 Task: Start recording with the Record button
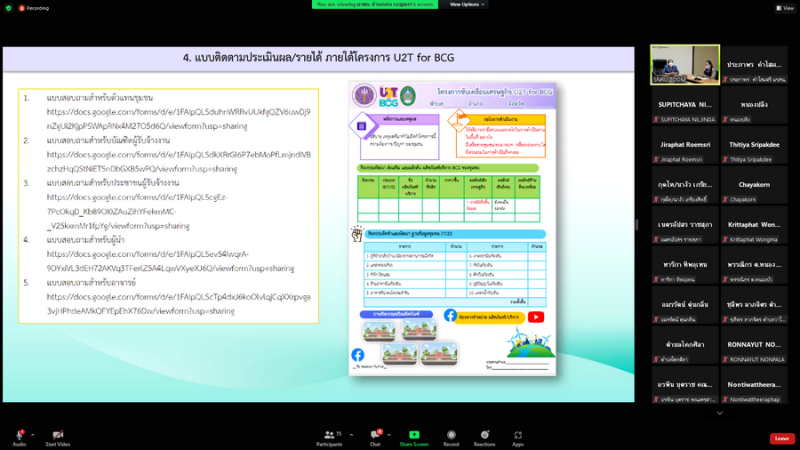[451, 437]
